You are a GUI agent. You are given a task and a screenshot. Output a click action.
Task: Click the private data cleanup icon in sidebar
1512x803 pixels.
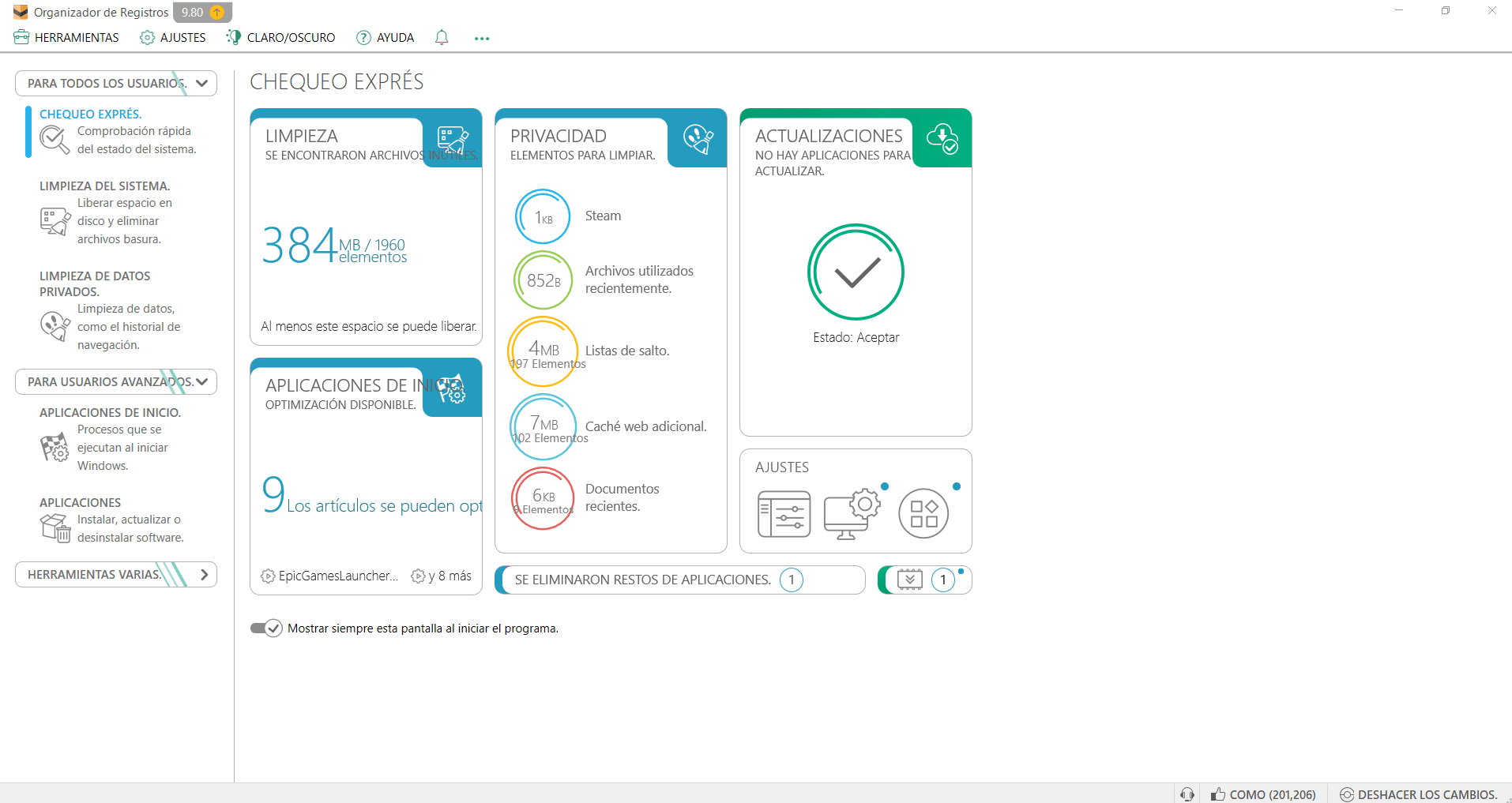tap(55, 326)
